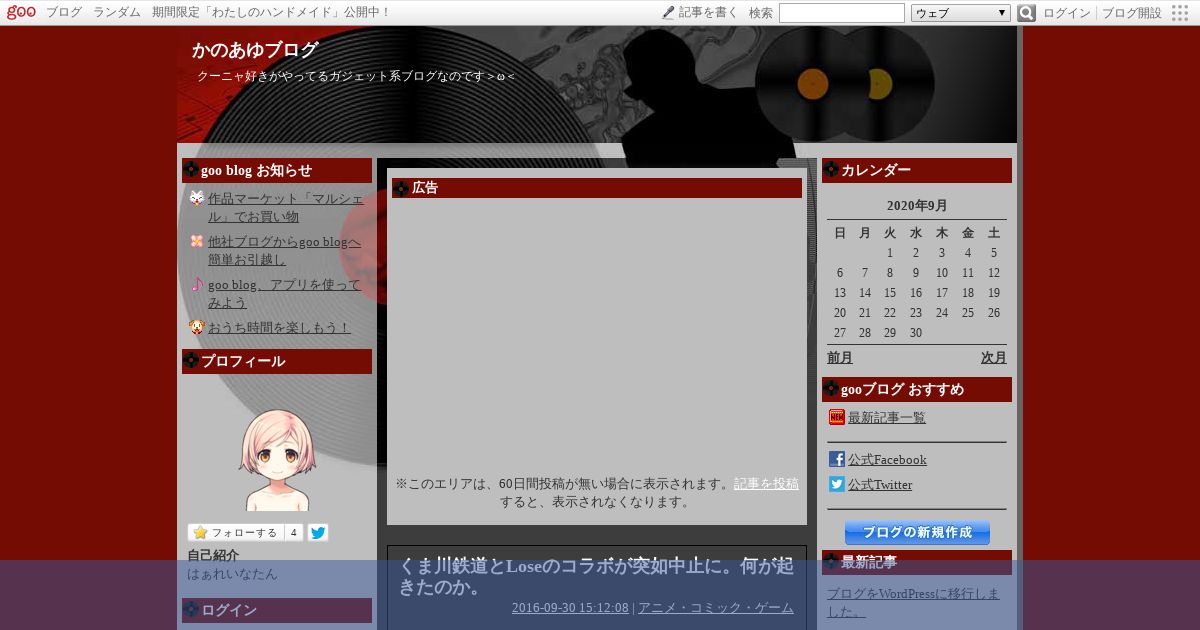
Task: Open the 期間限定 わたしのハンドメイド promo link
Action: [x=272, y=13]
